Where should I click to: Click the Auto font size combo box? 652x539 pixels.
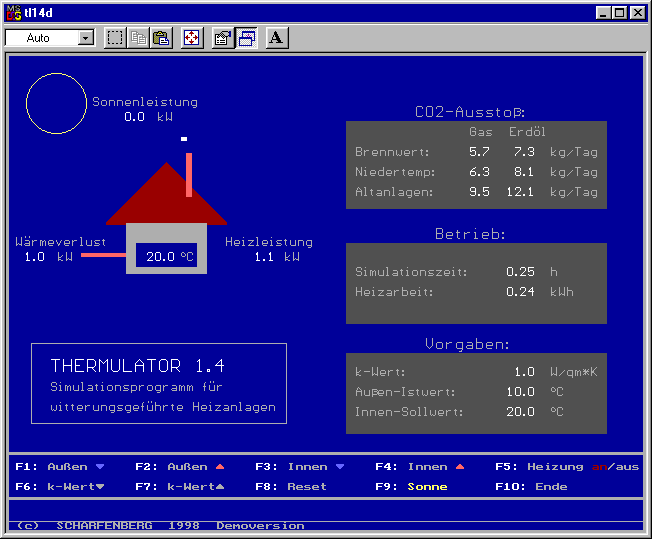(x=41, y=38)
